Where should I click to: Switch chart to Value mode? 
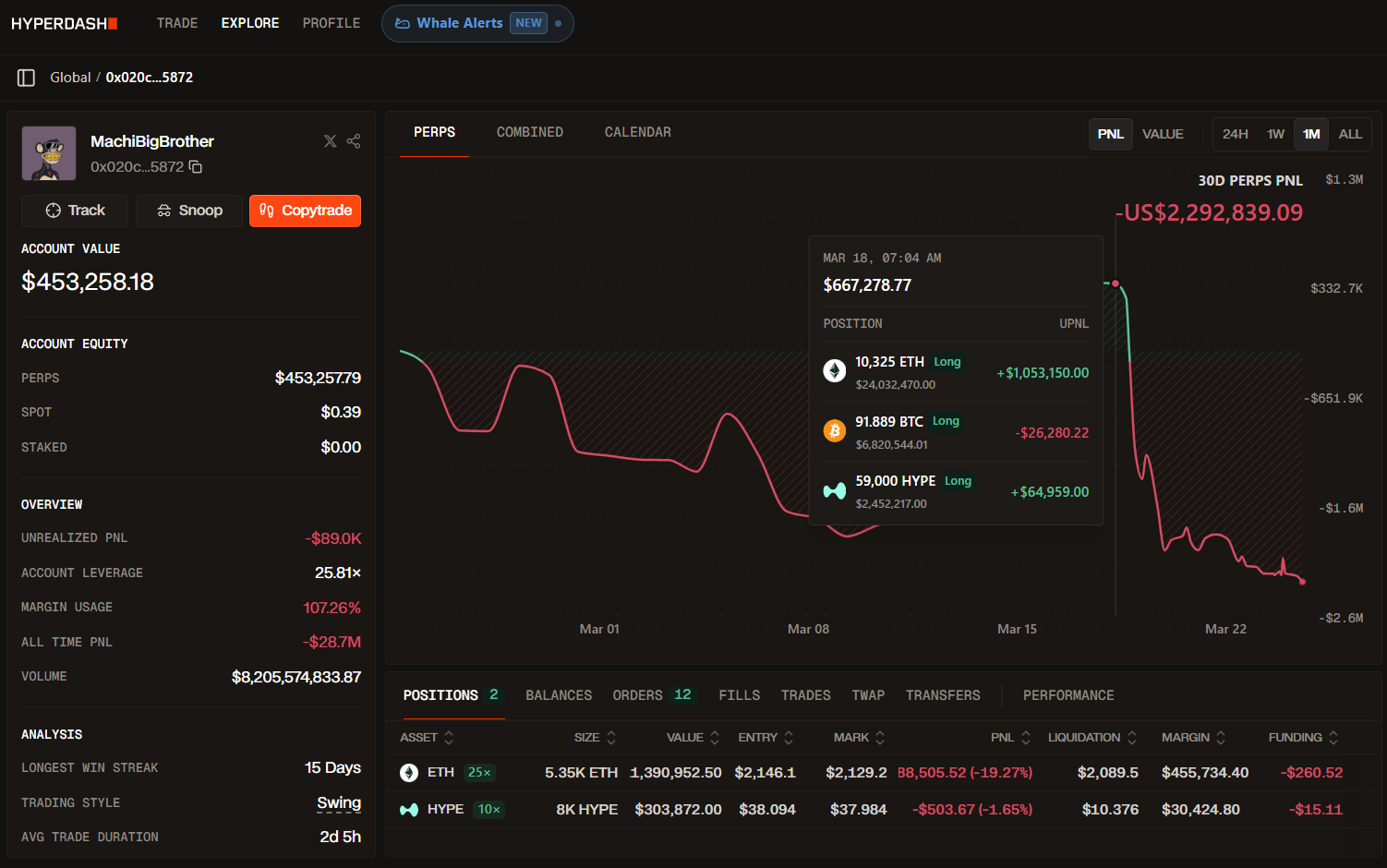coord(1163,134)
